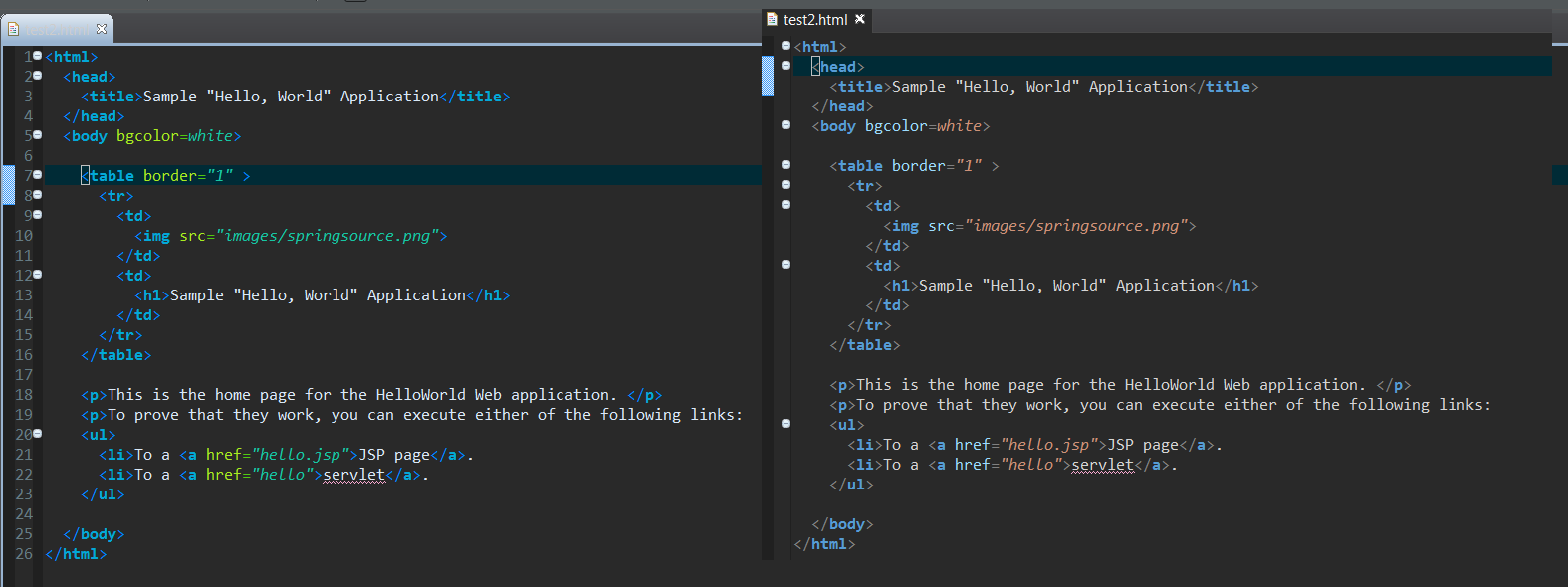Screen dimensions: 1568x587
Task: Click the "hello.jsp" href value on line 21
Action: [x=300, y=455]
